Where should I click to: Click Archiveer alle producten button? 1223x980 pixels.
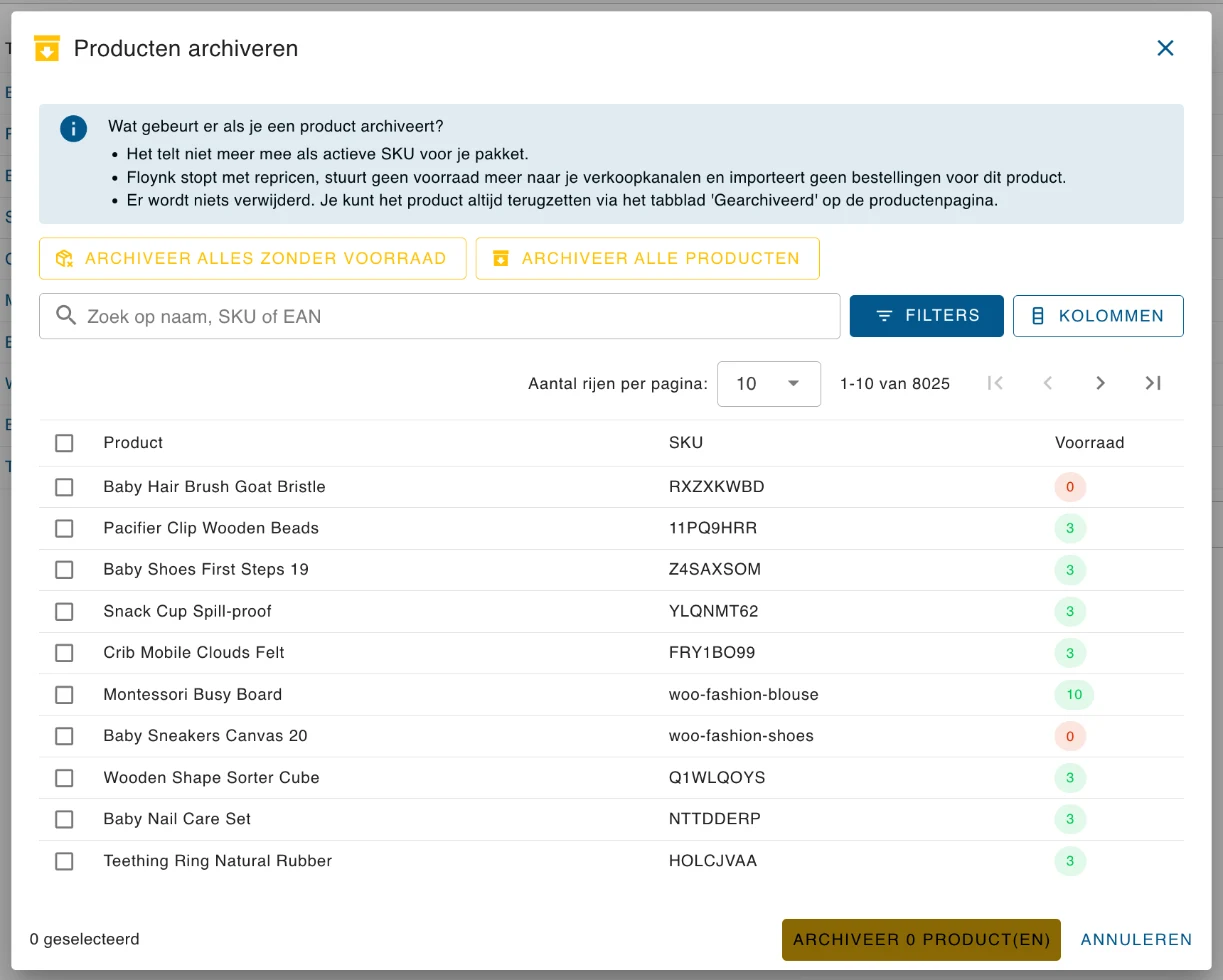[648, 258]
